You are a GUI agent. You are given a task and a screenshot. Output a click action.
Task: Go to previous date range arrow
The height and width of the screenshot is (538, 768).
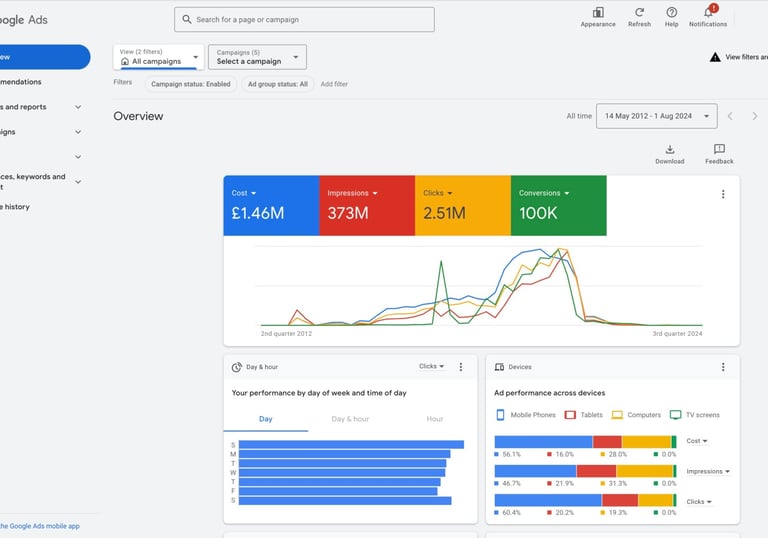coord(730,116)
